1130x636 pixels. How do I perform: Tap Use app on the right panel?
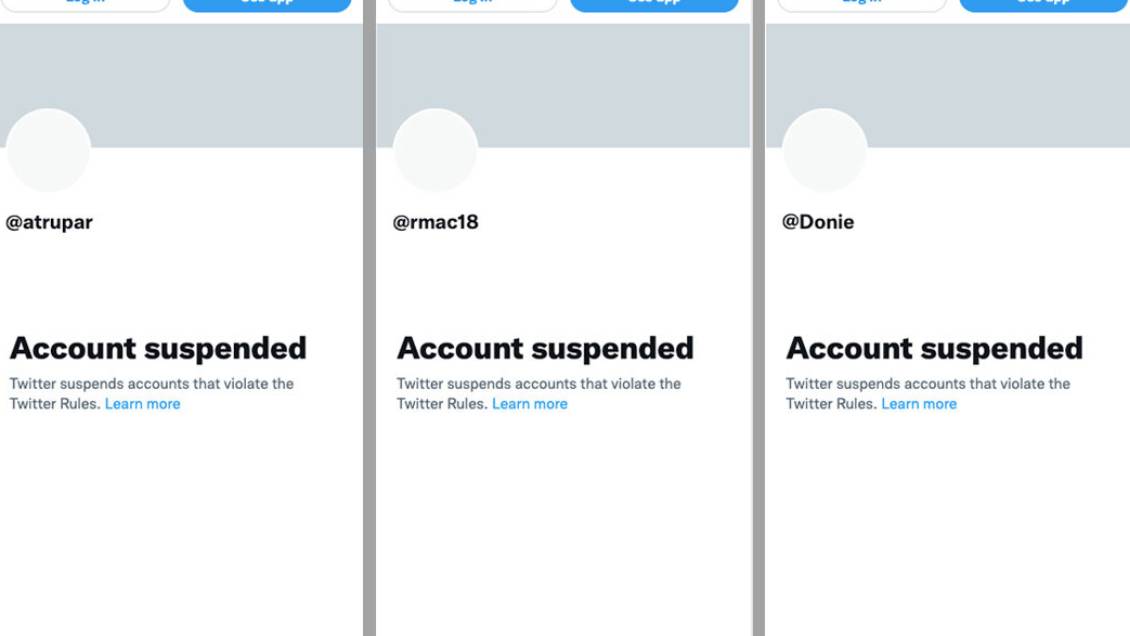[1042, 5]
